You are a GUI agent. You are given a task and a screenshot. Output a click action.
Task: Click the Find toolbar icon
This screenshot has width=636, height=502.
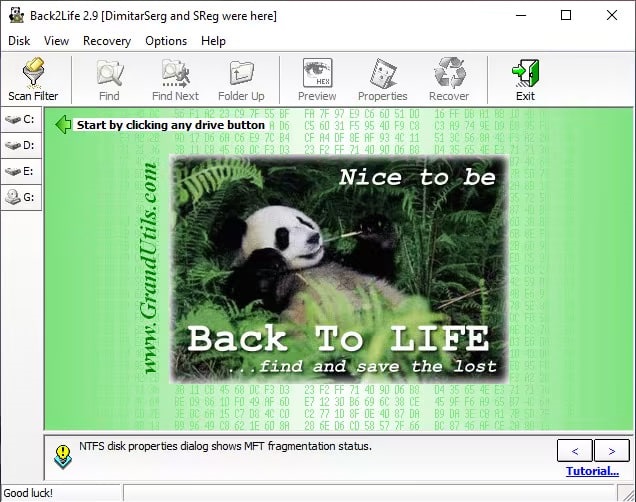[x=109, y=79]
